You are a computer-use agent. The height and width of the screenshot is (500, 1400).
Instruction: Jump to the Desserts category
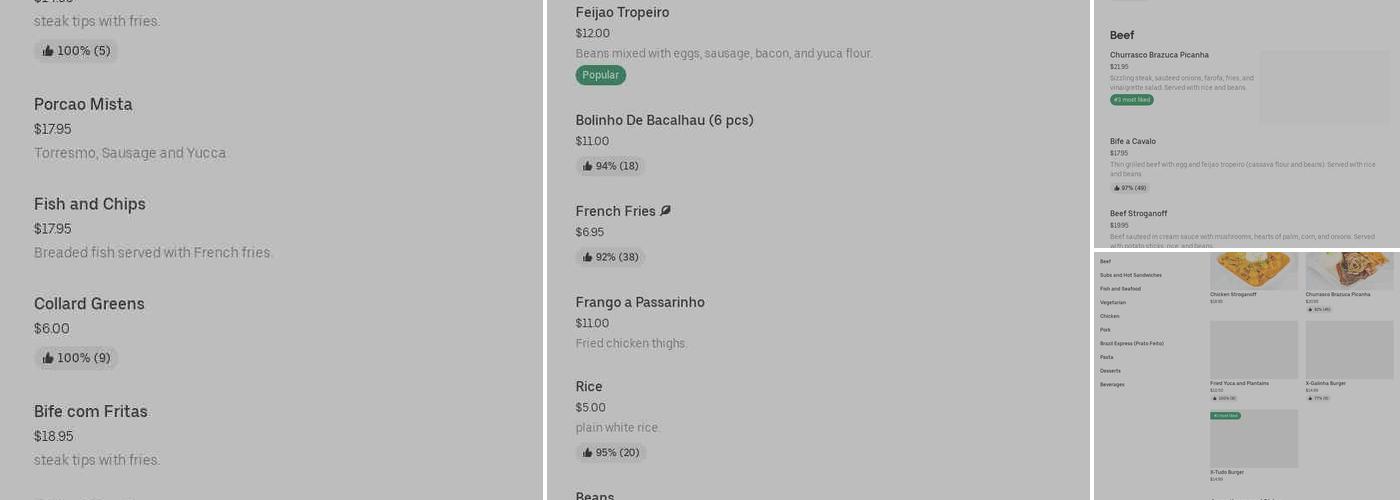[1110, 371]
